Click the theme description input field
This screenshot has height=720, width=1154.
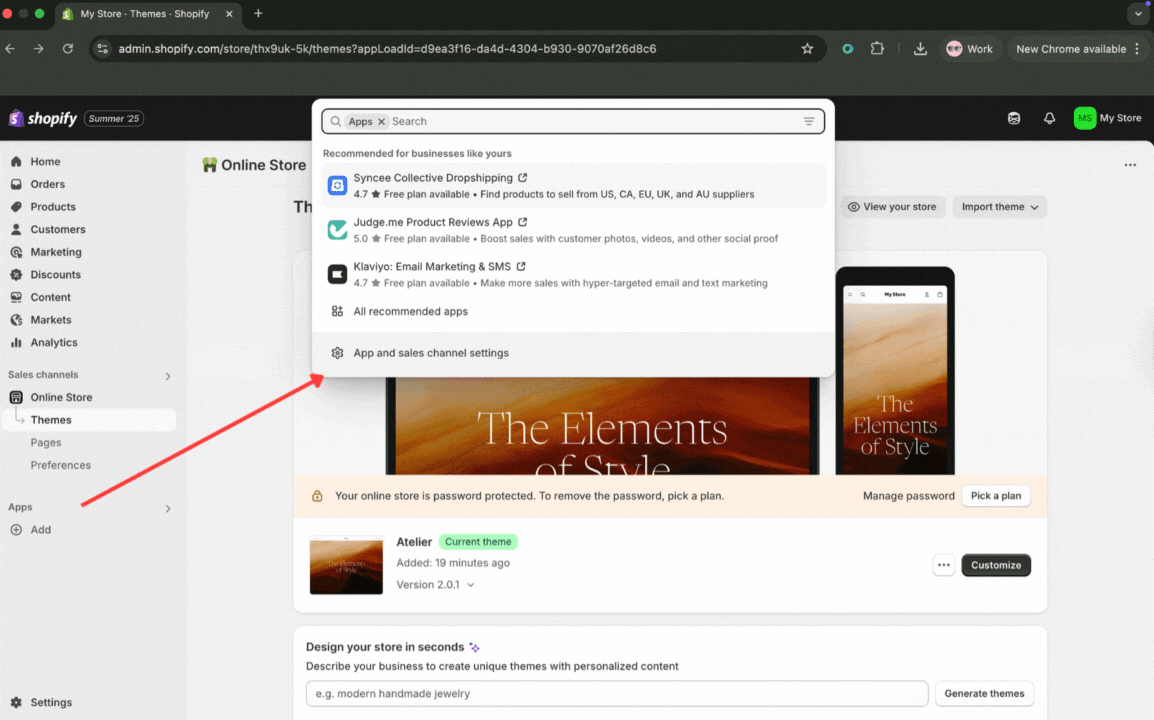coord(617,693)
